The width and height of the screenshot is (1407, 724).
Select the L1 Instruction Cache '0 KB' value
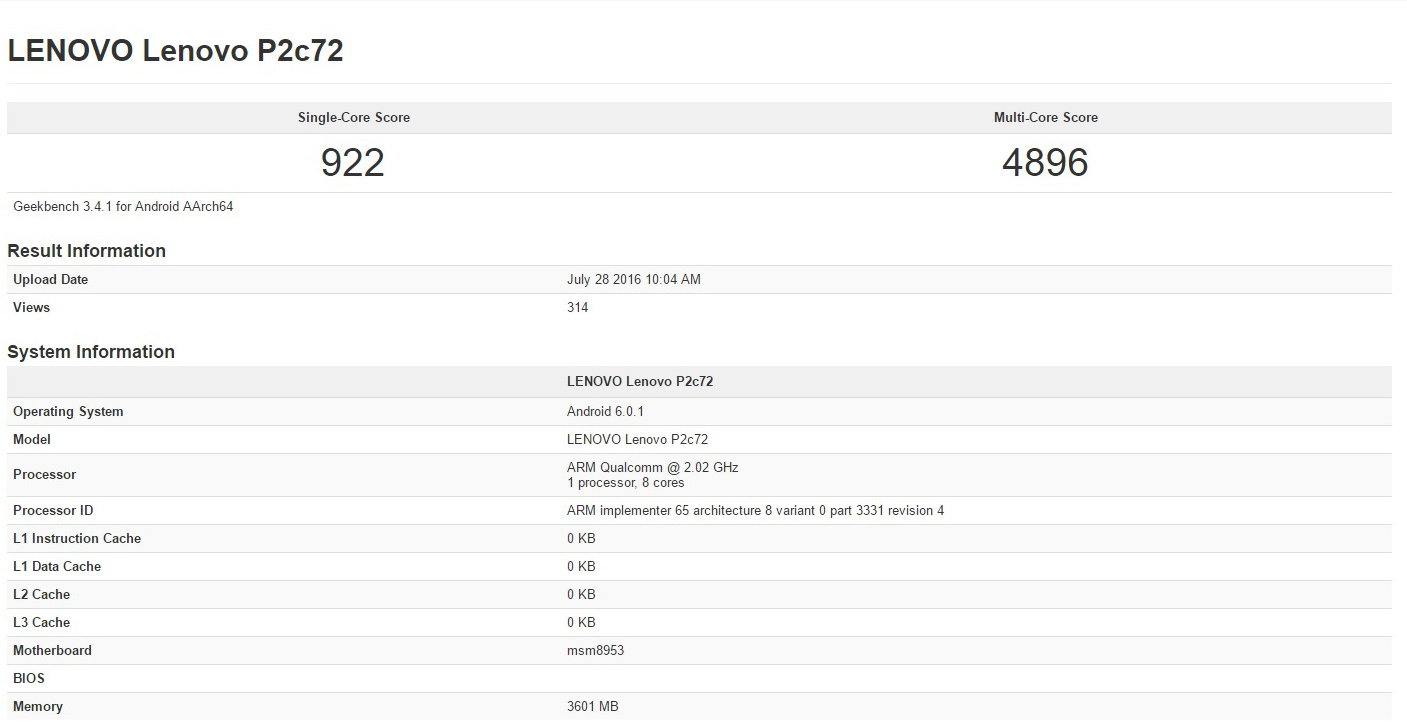pos(581,539)
